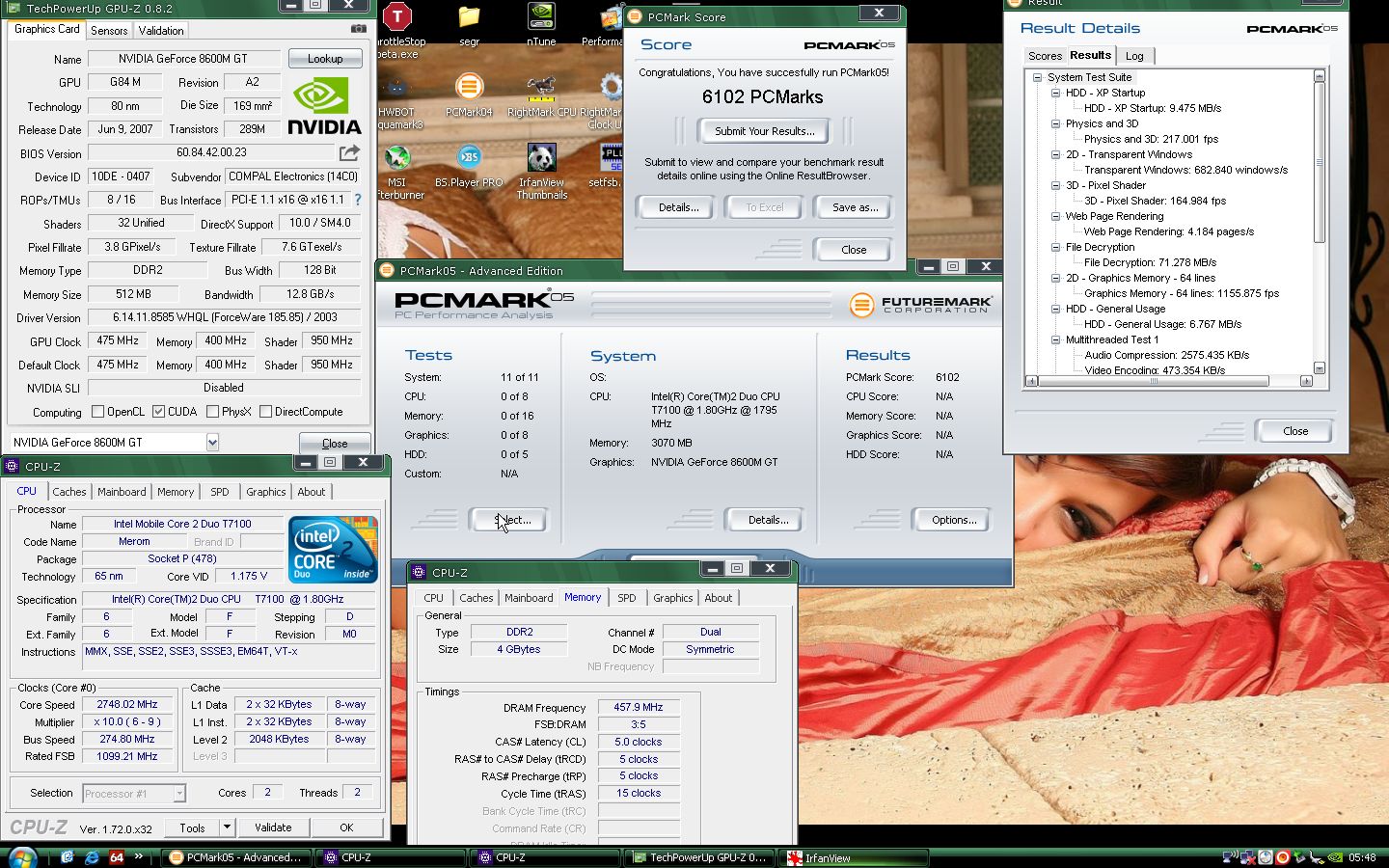Click the taskbar clock 05:48

[x=1362, y=856]
